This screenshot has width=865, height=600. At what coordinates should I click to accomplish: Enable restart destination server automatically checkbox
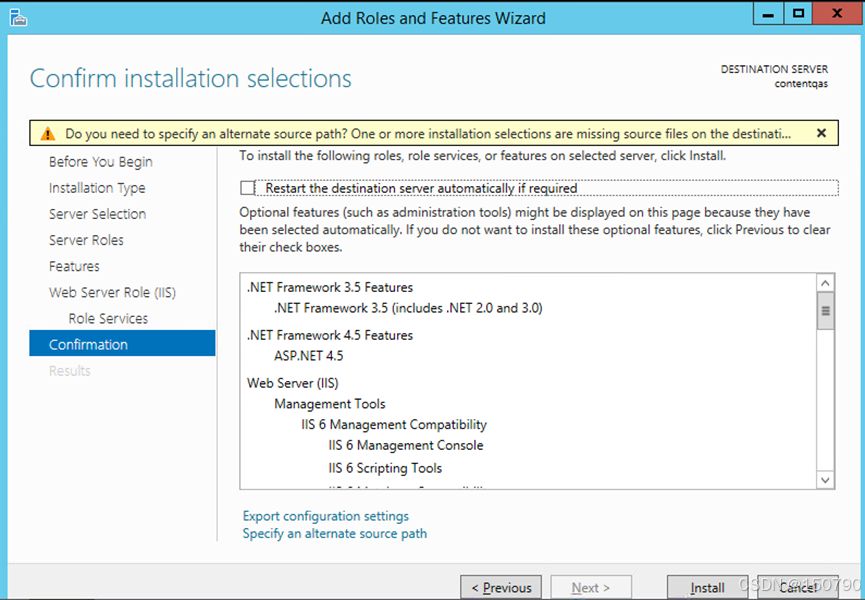click(247, 188)
